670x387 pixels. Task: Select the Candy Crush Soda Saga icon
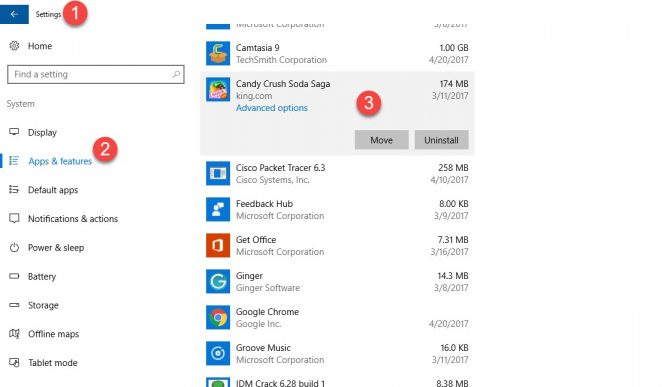tap(218, 89)
